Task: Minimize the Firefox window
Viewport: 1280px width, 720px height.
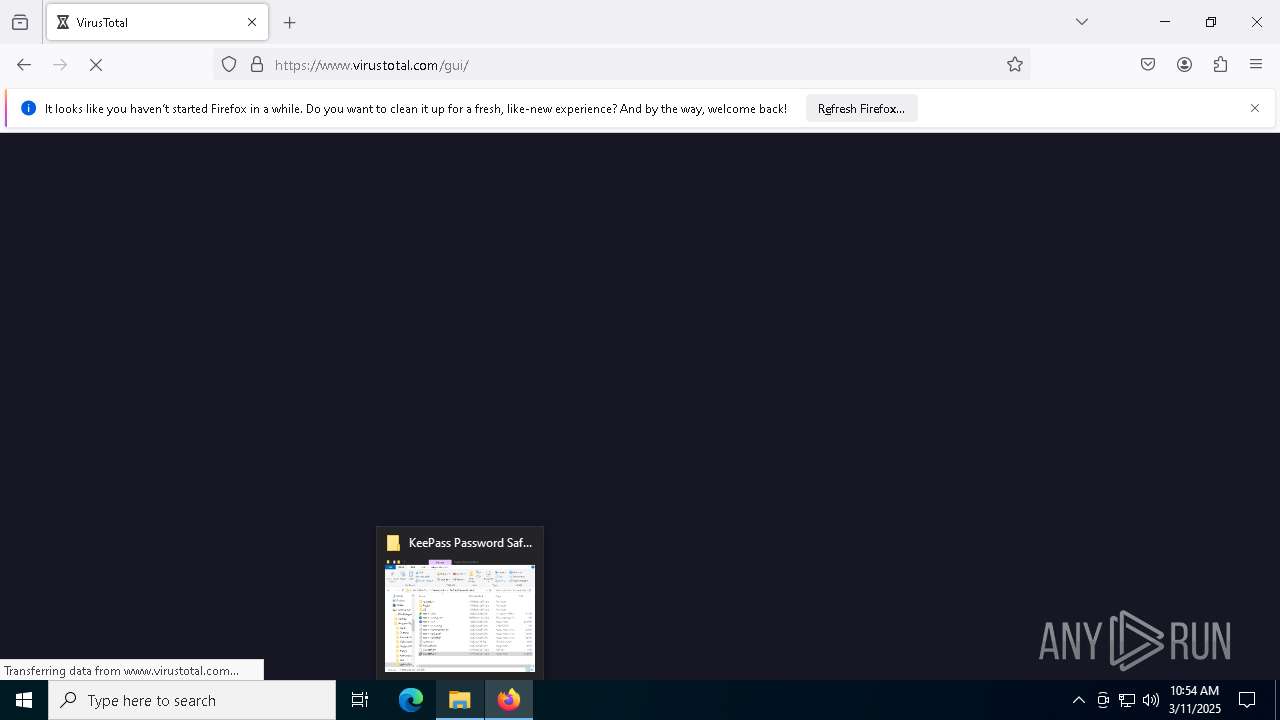Action: pyautogui.click(x=1165, y=22)
